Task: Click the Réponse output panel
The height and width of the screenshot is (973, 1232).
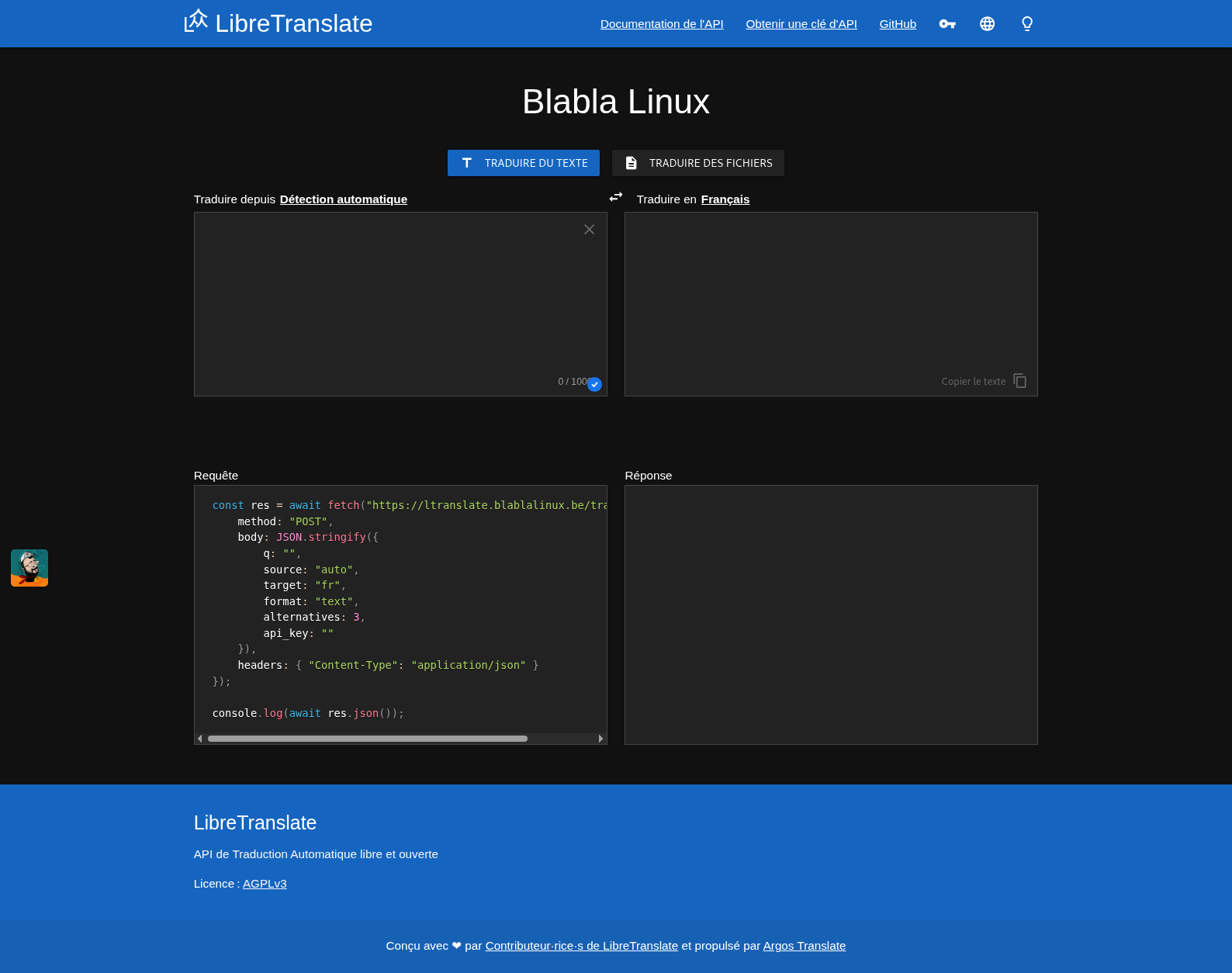Action: click(831, 615)
